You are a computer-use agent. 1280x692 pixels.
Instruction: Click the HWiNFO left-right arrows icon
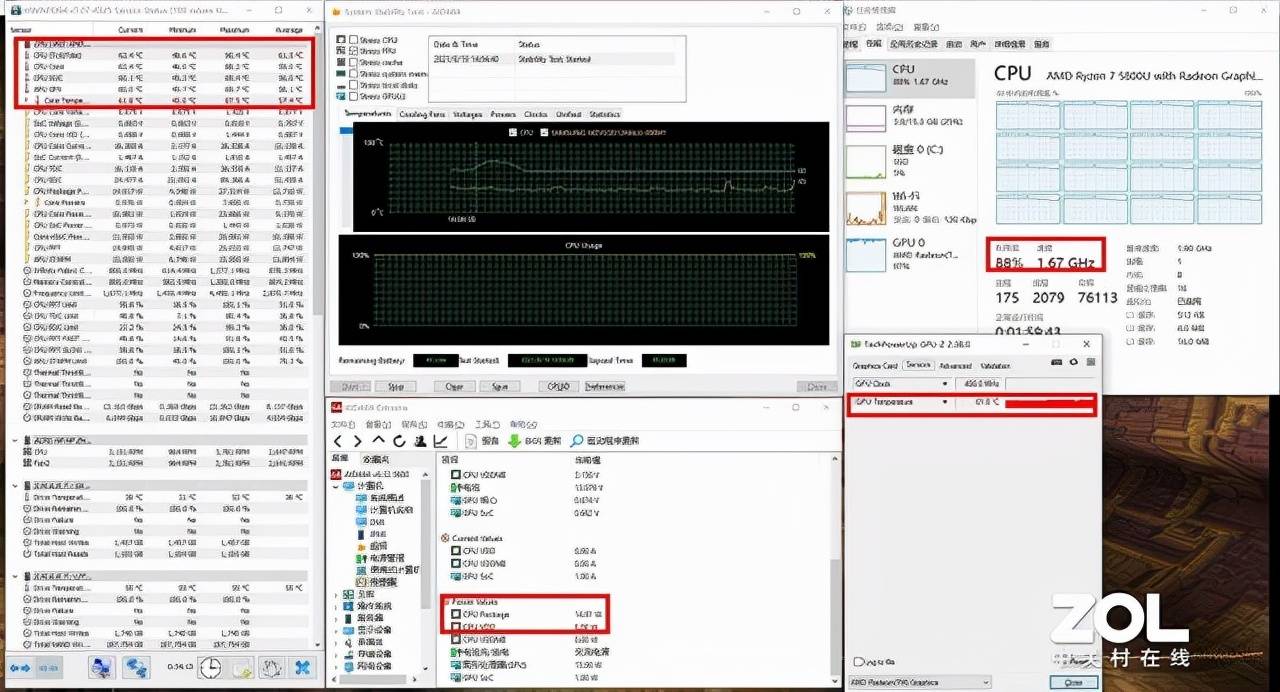pos(21,667)
